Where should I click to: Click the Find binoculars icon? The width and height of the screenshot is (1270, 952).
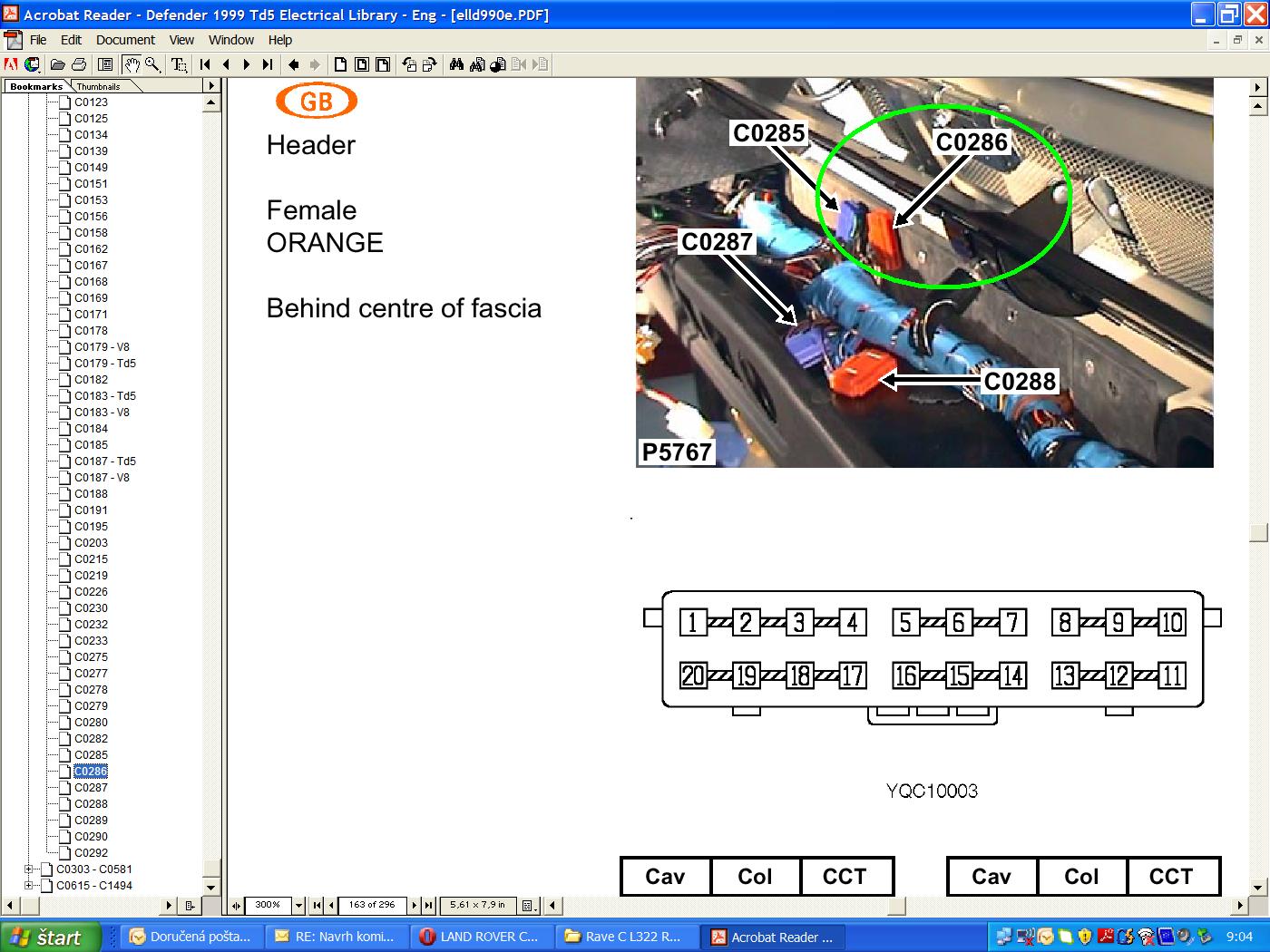coord(456,64)
